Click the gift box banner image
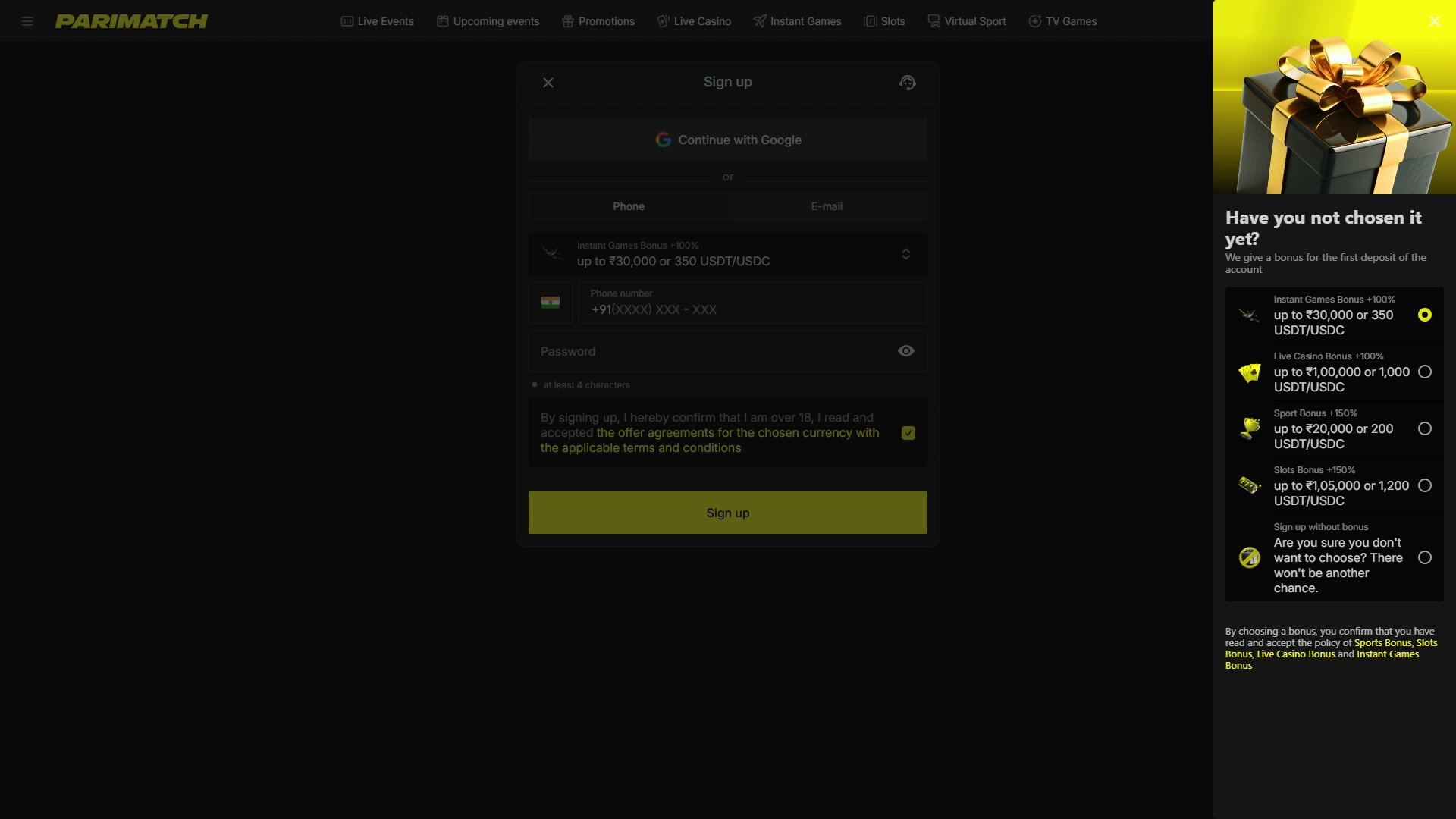 (1335, 97)
